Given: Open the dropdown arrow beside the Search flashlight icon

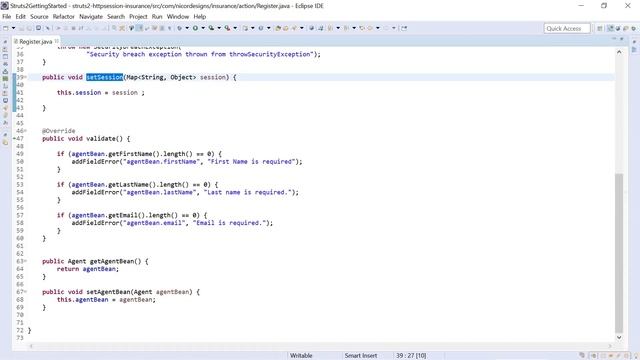Looking at the screenshot, I should coord(302,28).
